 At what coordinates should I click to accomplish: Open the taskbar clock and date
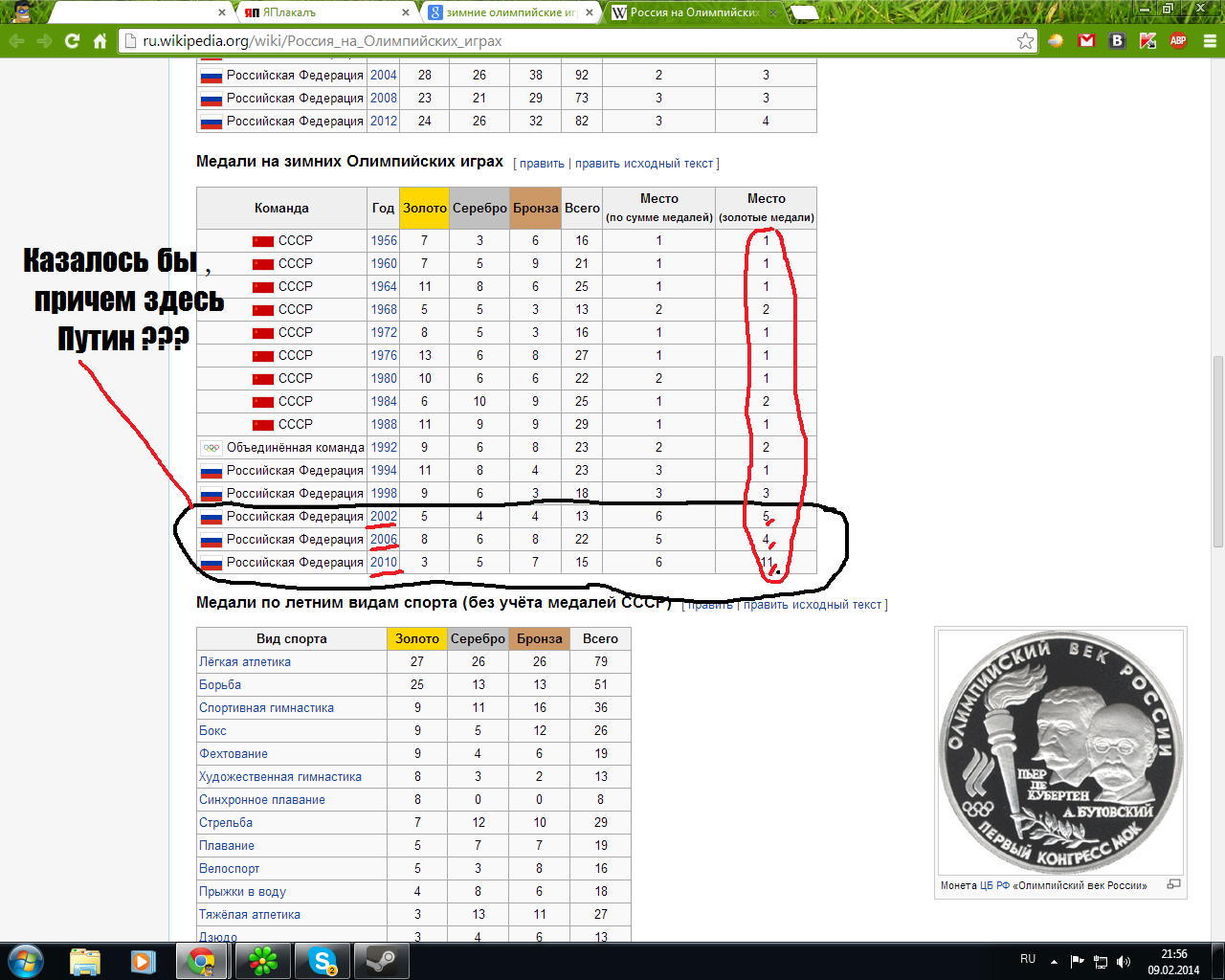1173,961
